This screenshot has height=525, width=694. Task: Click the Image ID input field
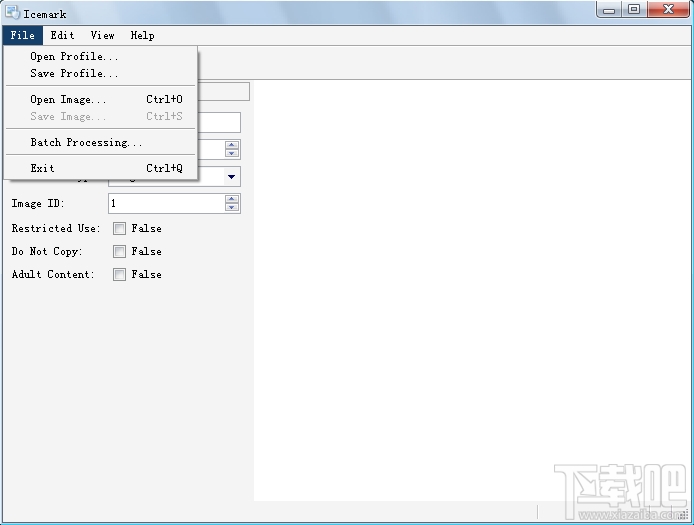[167, 203]
